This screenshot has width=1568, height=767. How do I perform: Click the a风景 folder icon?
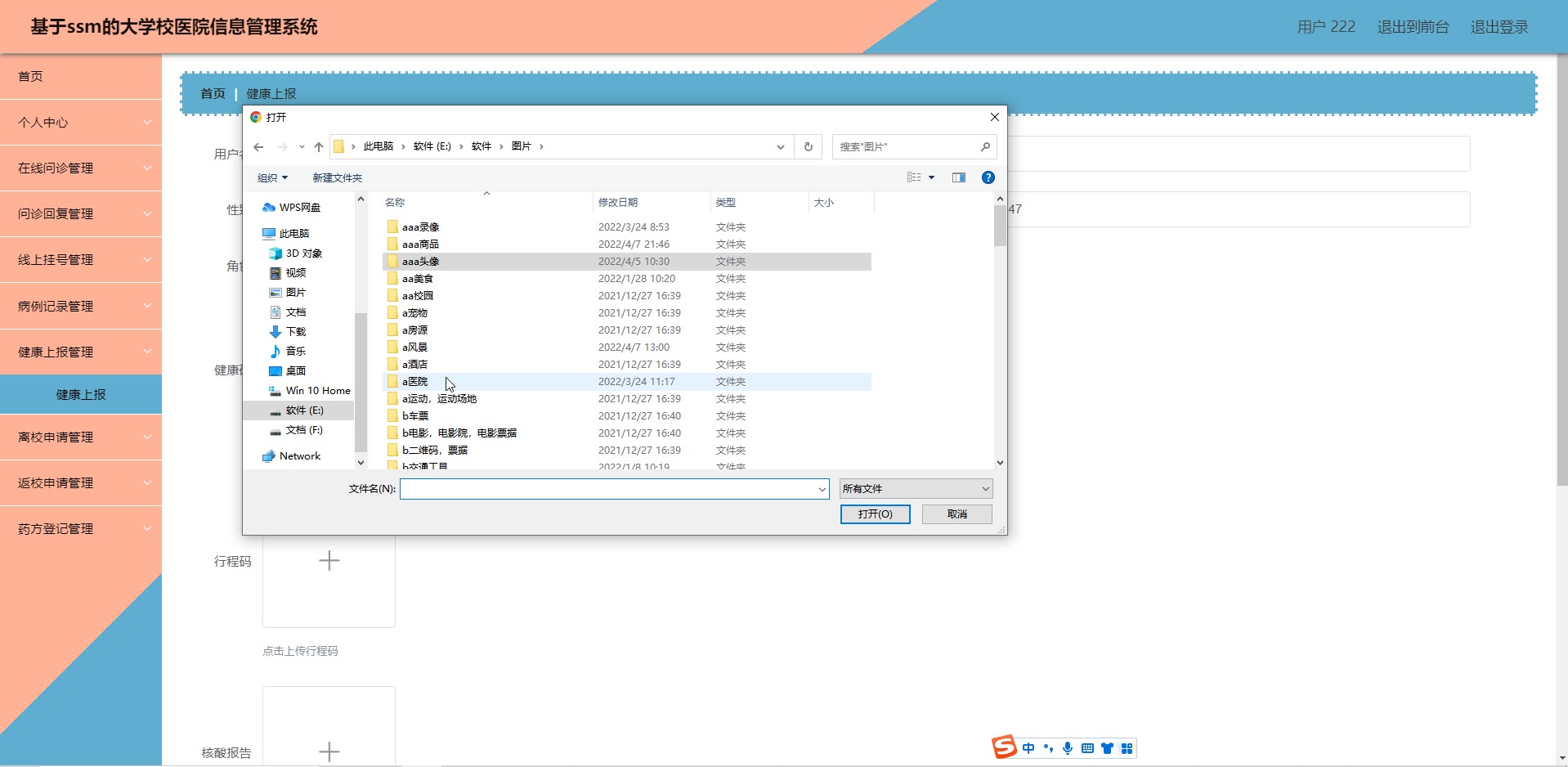tap(392, 348)
